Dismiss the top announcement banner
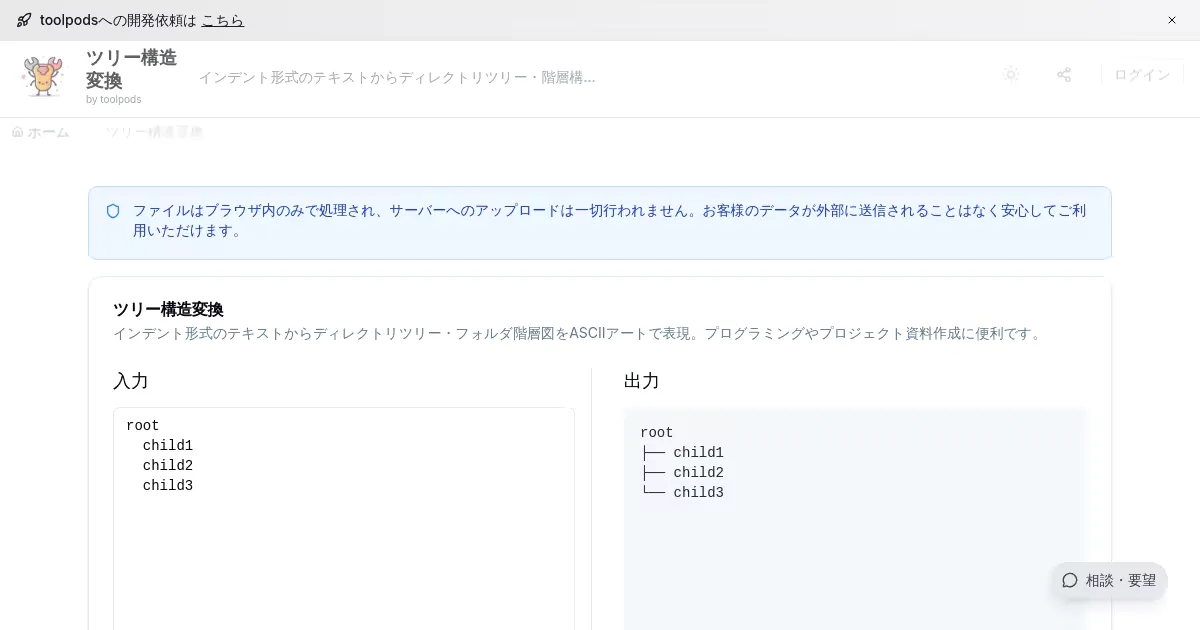Viewport: 1200px width, 630px height. point(1172,20)
